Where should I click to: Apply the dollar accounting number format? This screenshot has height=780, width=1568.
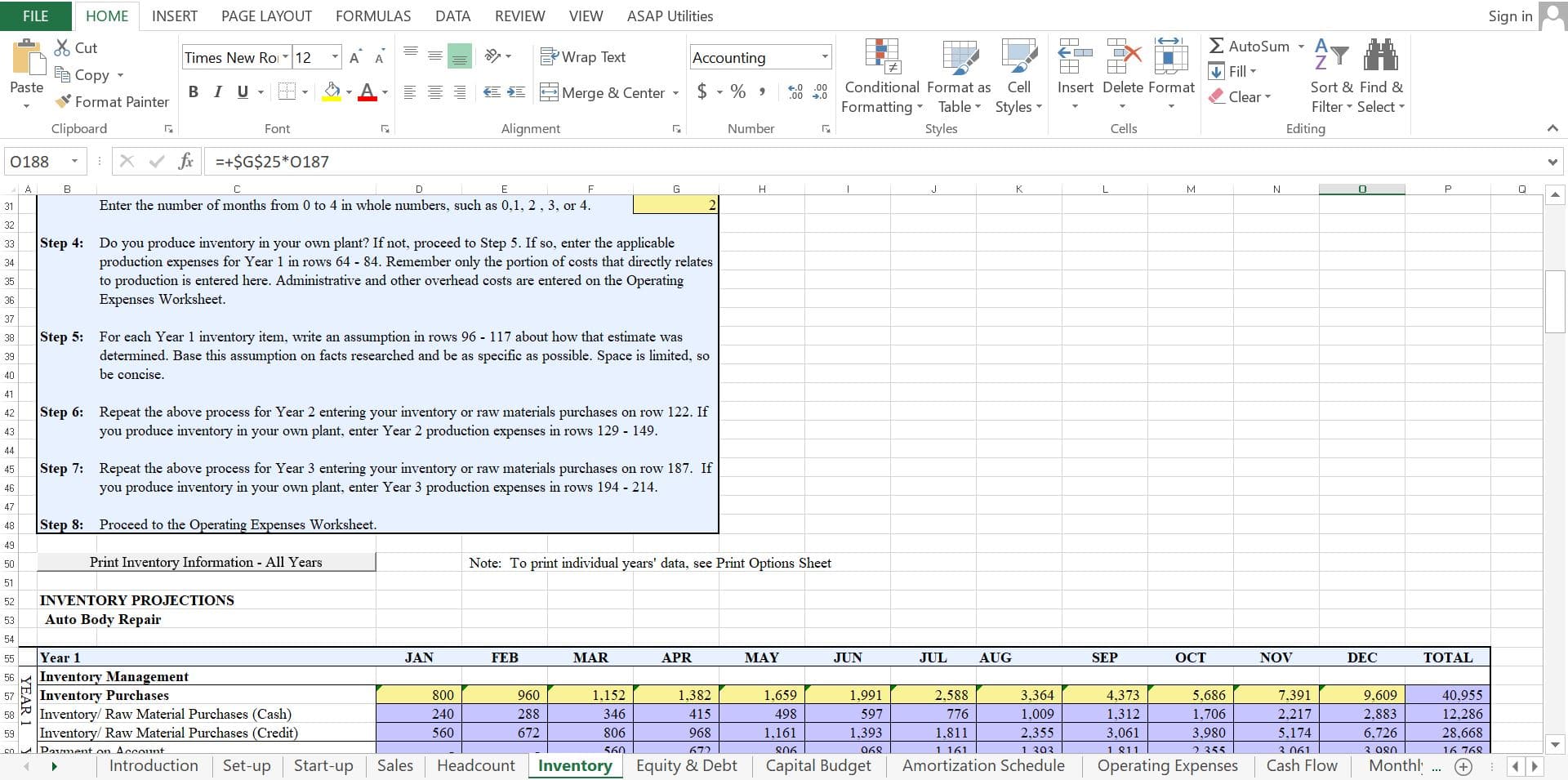(702, 91)
